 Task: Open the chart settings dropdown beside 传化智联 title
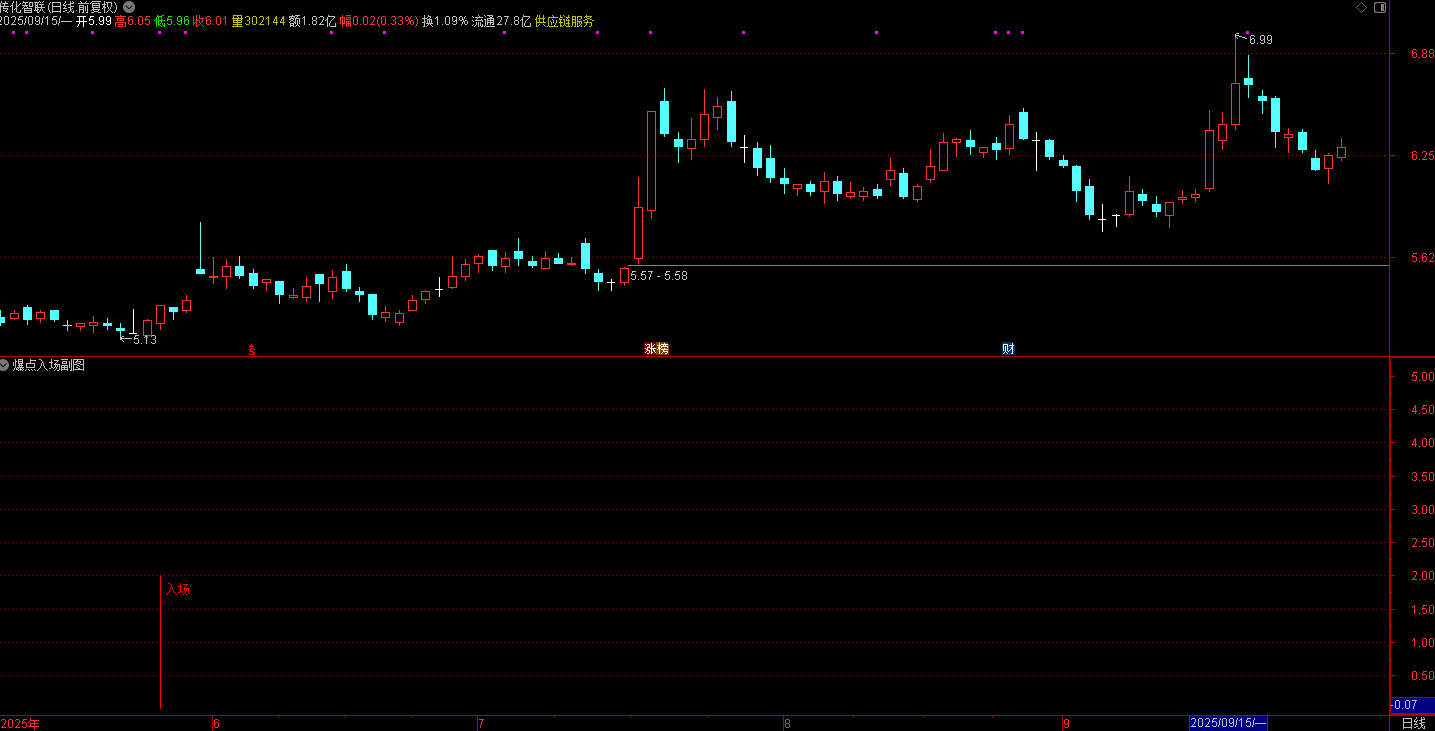tap(128, 6)
